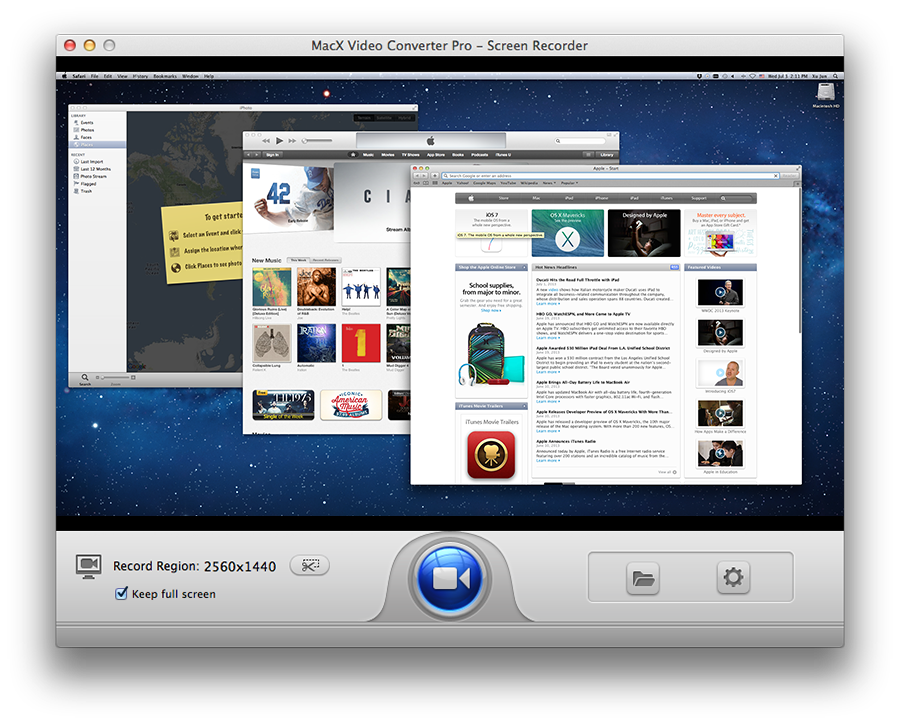Select Places in the iPhoto sidebar
This screenshot has height=725, width=900.
(88, 144)
